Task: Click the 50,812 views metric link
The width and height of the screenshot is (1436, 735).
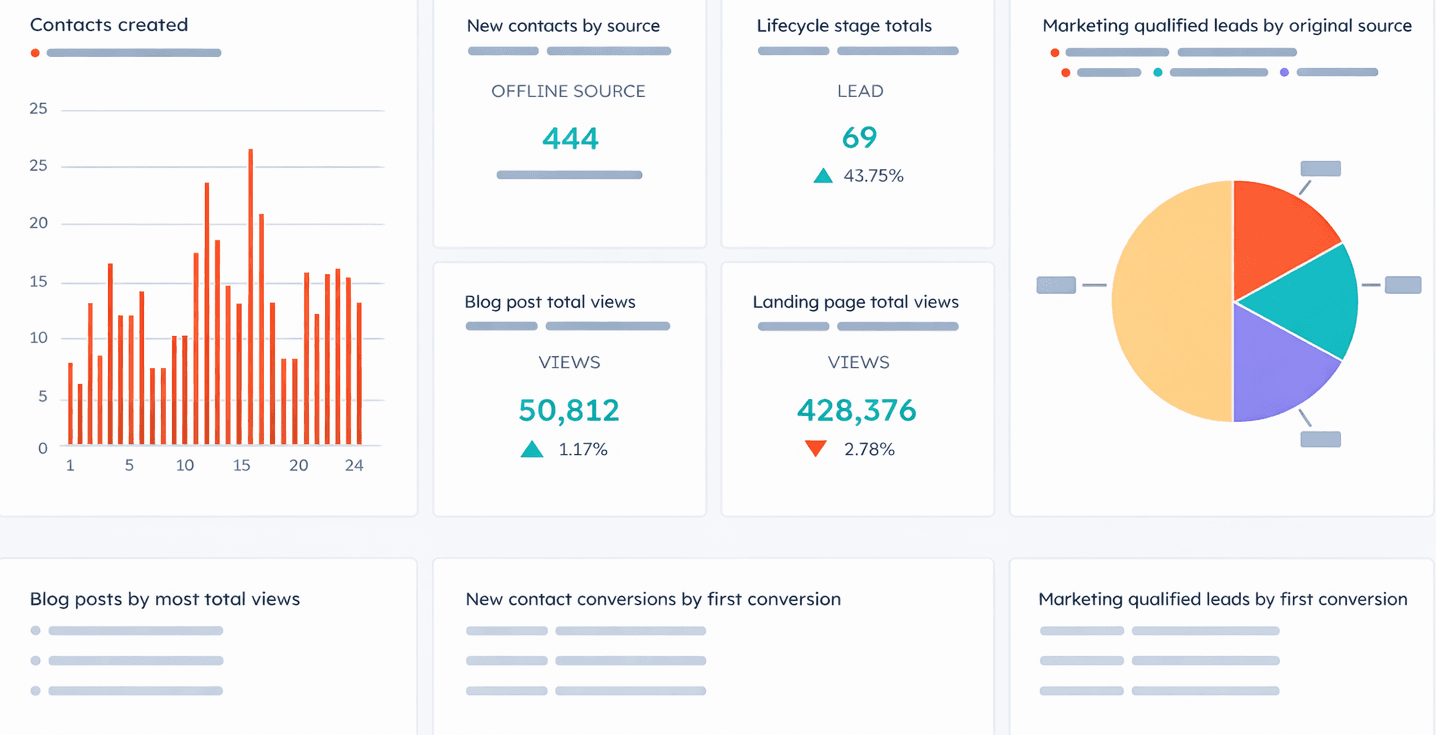Action: (x=569, y=410)
